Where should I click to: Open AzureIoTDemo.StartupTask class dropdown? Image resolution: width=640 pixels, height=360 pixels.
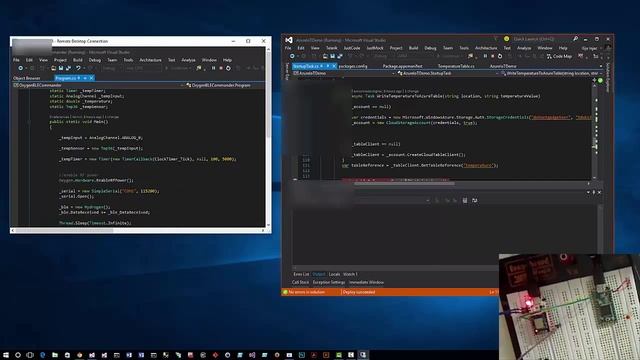(497, 73)
